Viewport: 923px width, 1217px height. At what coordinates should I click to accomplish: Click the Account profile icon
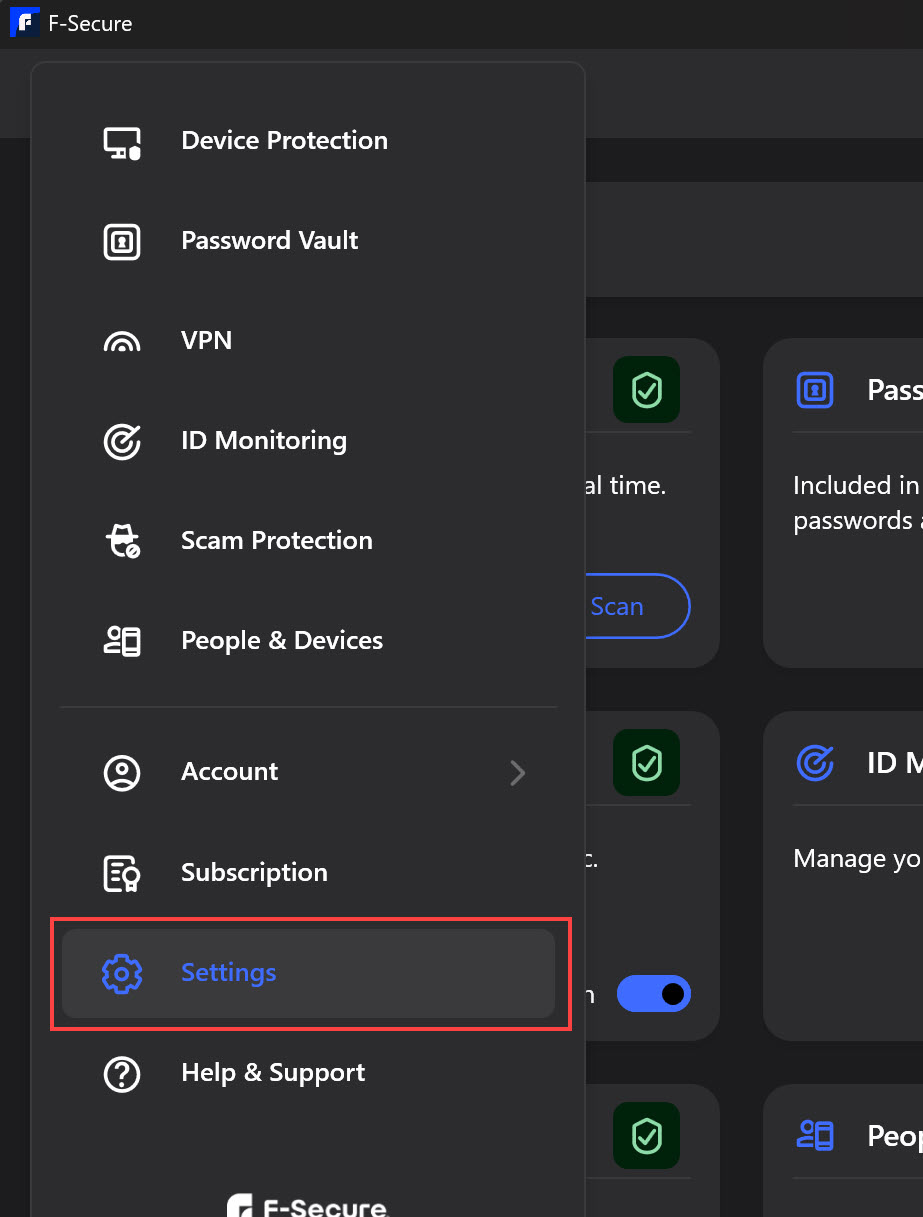click(122, 773)
